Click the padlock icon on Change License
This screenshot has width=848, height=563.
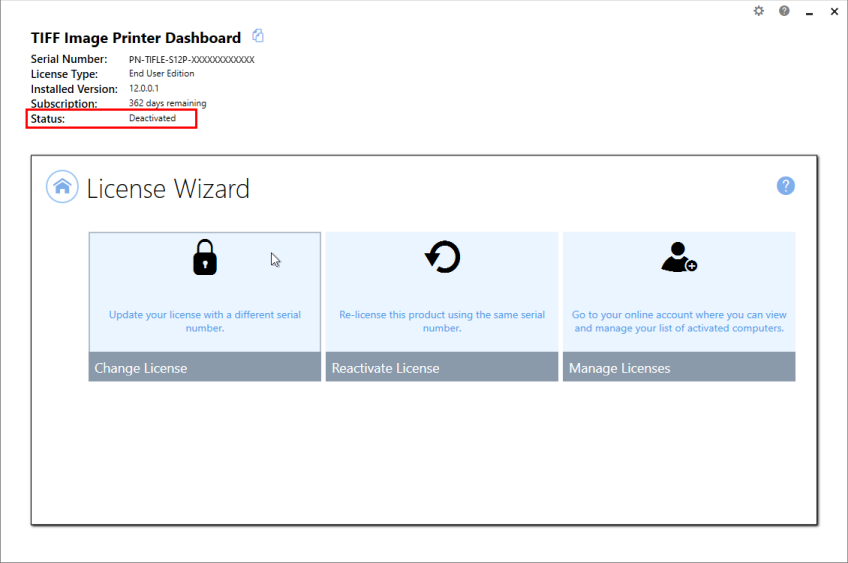click(x=205, y=257)
